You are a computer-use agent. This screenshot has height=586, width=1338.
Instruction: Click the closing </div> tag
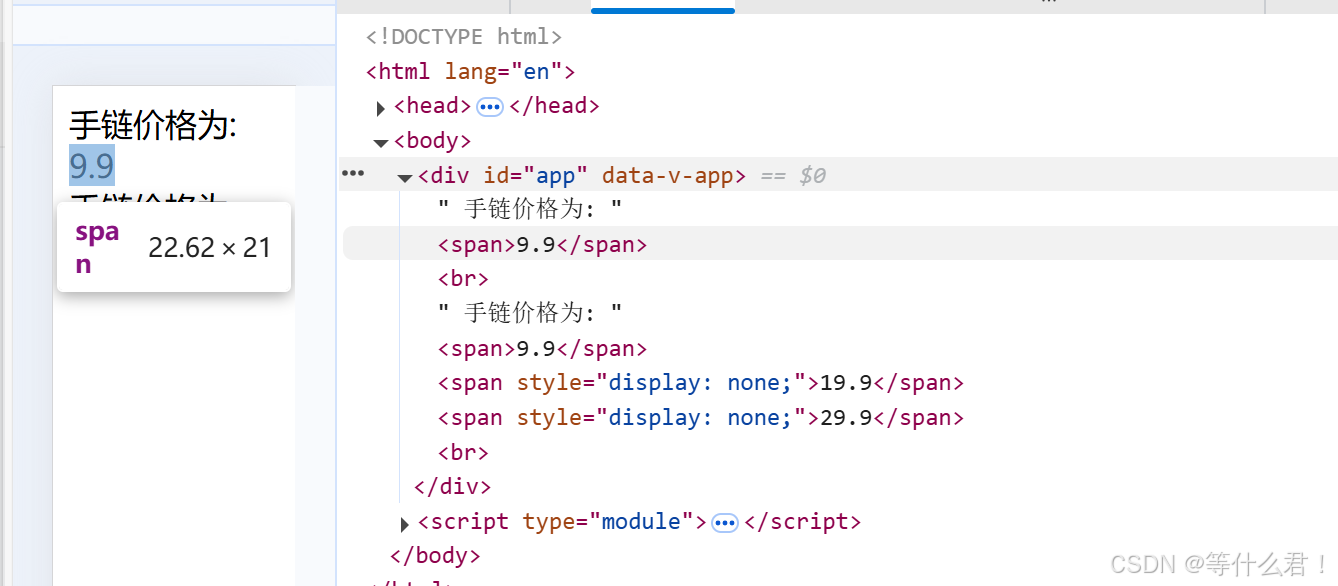coord(453,487)
